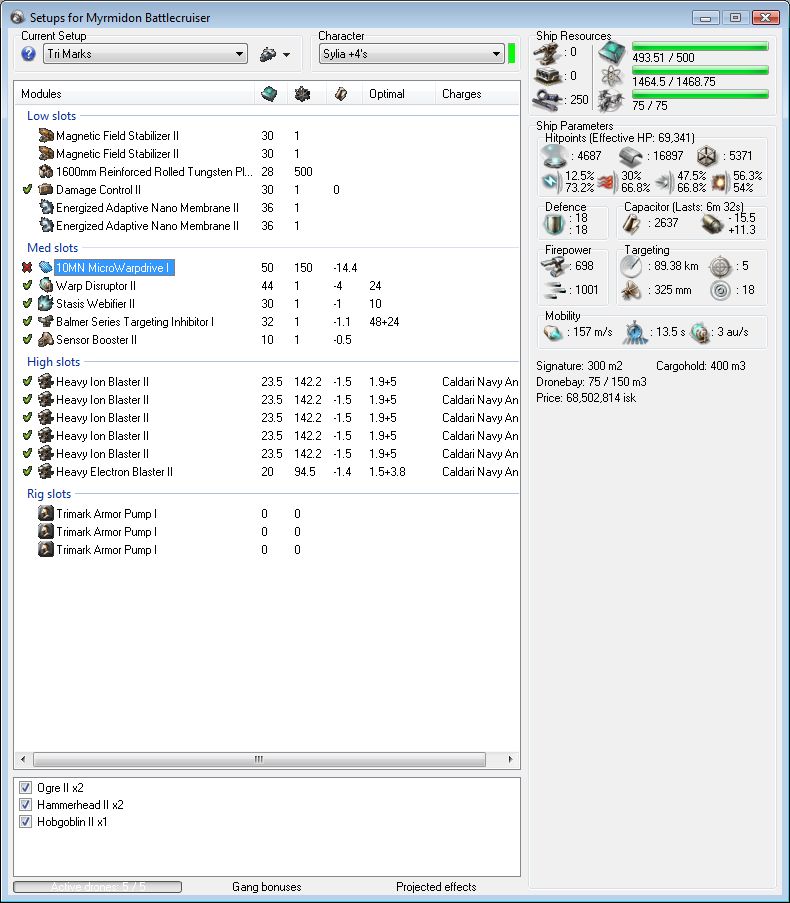Viewport: 790px width, 903px height.
Task: Click the ship fitting icon next to setup dropdown
Action: tap(268, 54)
